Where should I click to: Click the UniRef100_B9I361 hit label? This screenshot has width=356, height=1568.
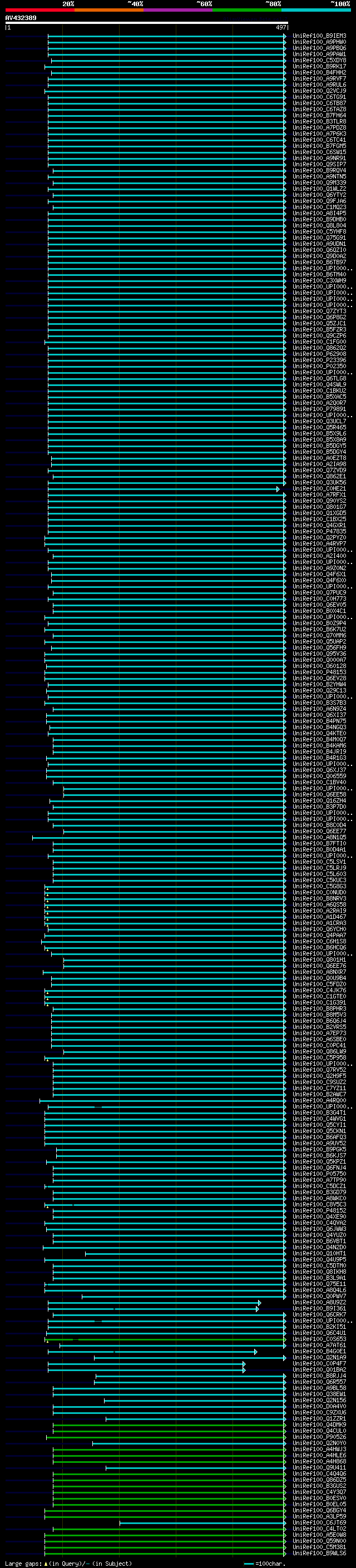(x=319, y=1308)
